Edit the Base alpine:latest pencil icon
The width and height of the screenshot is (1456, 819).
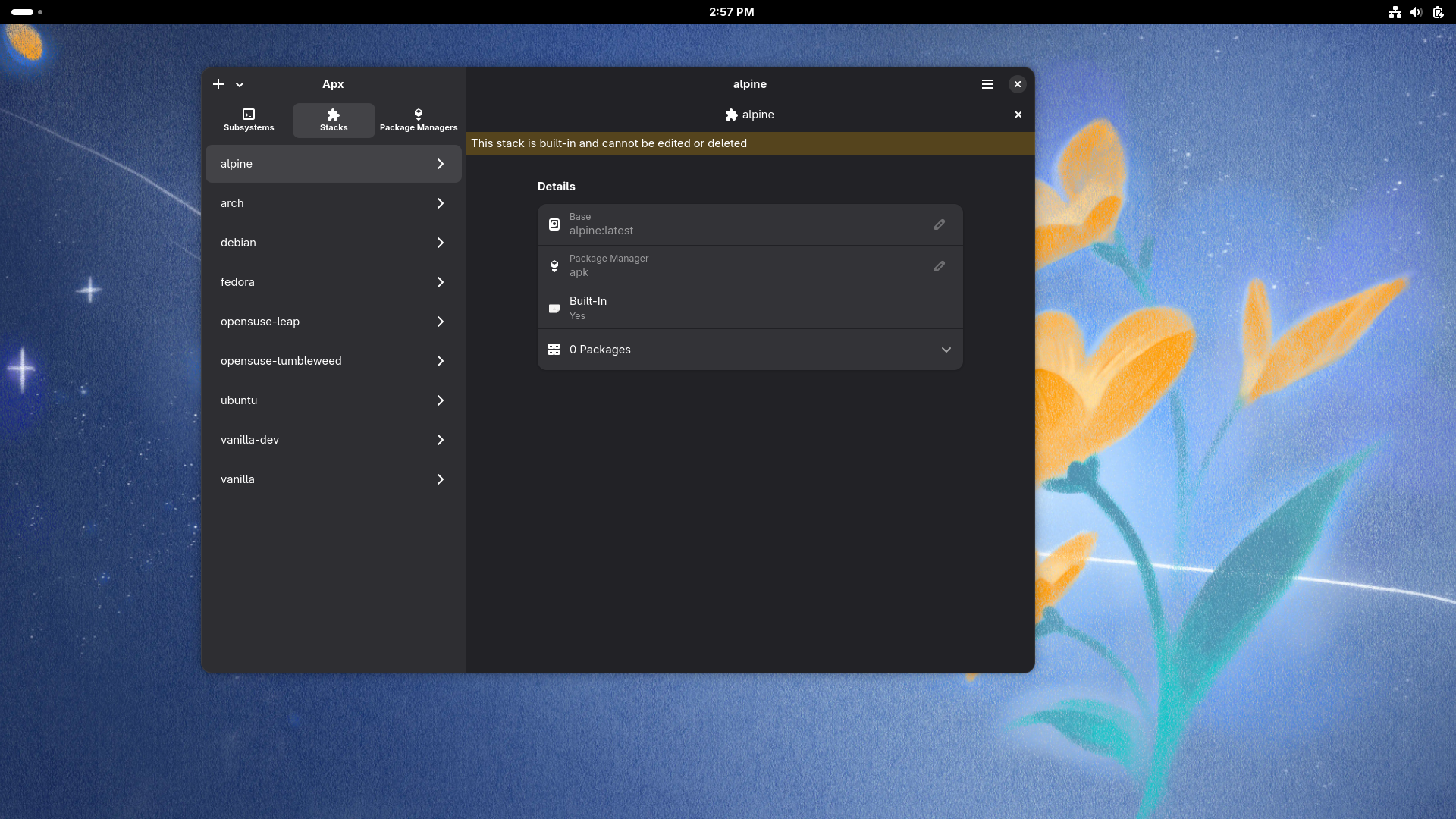point(940,224)
